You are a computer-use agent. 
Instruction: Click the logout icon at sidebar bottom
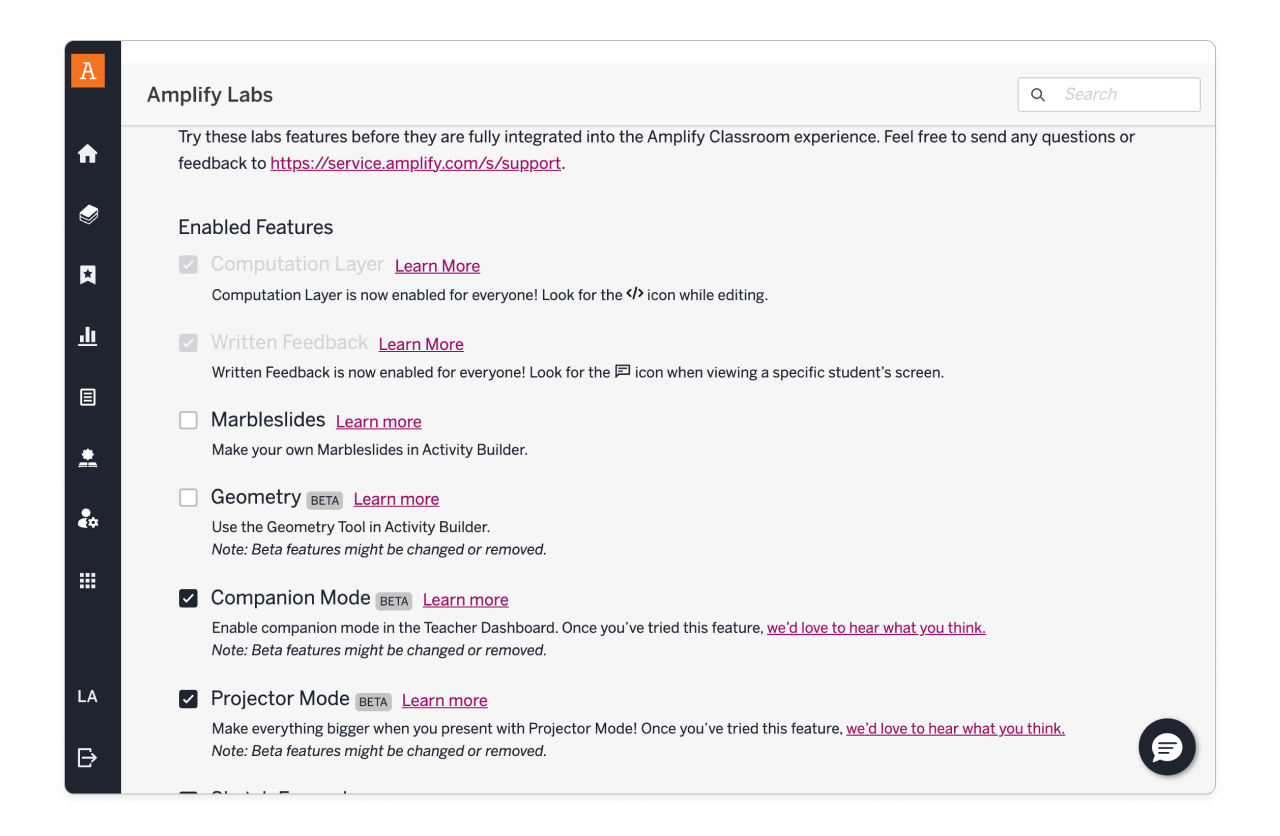[x=88, y=757]
